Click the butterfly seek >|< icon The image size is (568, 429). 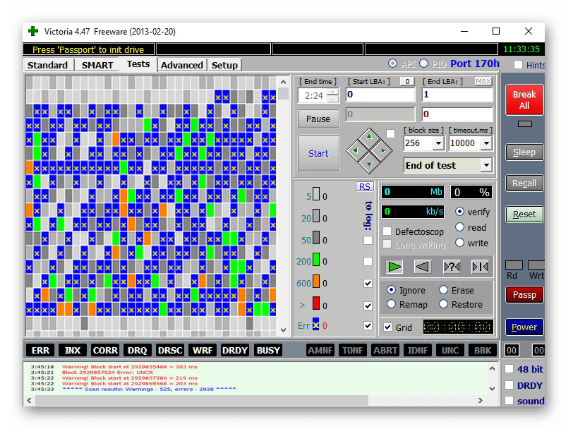(x=480, y=267)
